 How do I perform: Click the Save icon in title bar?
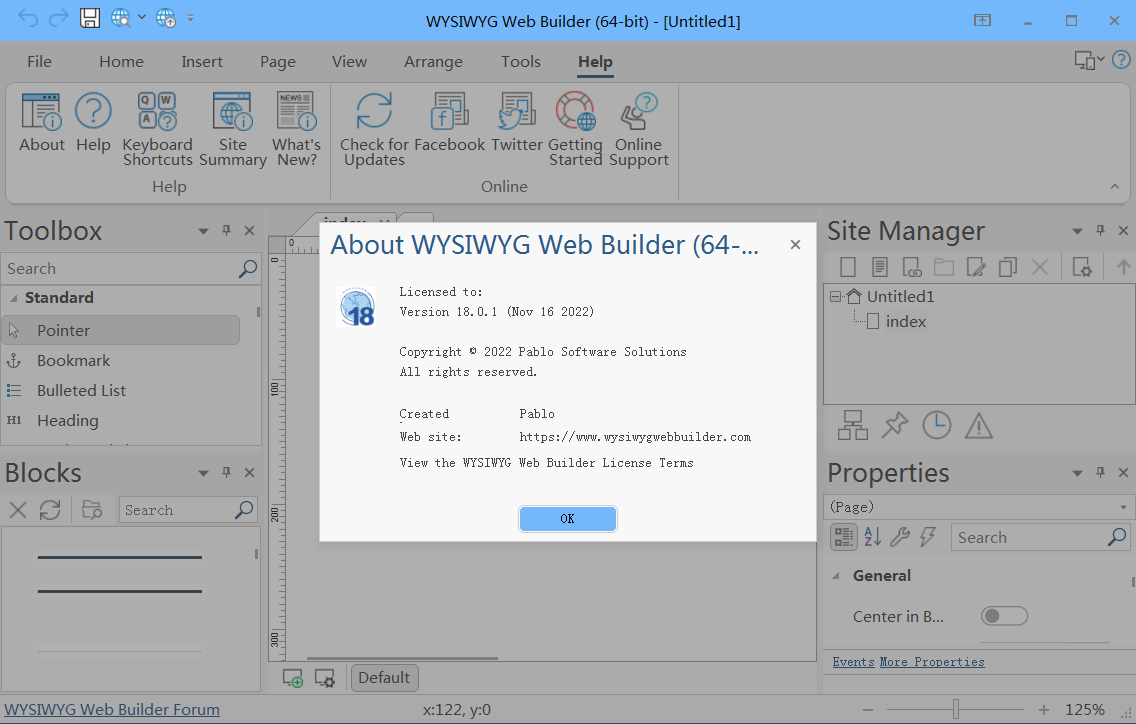[x=90, y=18]
